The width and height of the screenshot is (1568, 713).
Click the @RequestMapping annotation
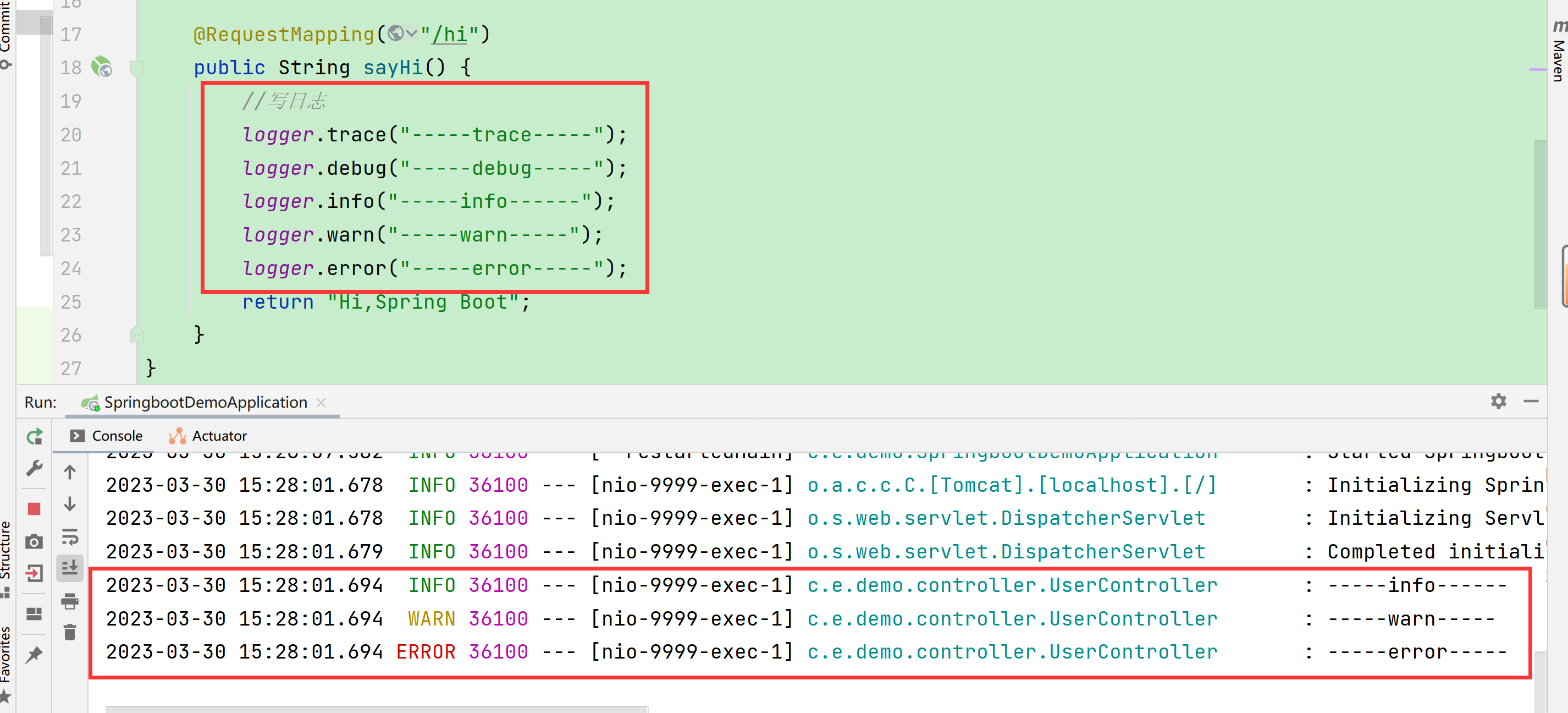pos(283,35)
